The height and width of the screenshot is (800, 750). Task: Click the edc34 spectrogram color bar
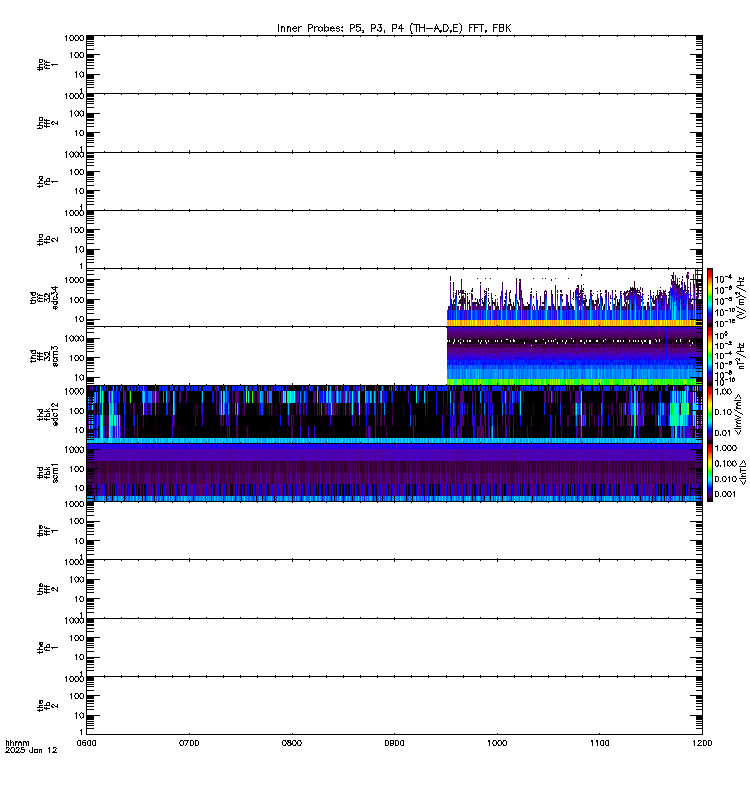[x=710, y=297]
